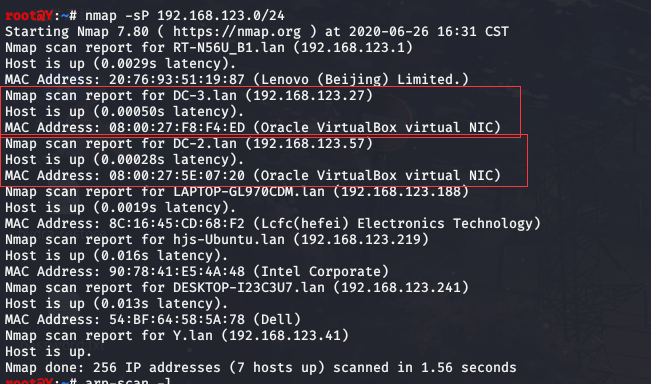Viewport: 651px width, 384px height.
Task: Click the https://nmap.org URL in output
Action: click(237, 32)
